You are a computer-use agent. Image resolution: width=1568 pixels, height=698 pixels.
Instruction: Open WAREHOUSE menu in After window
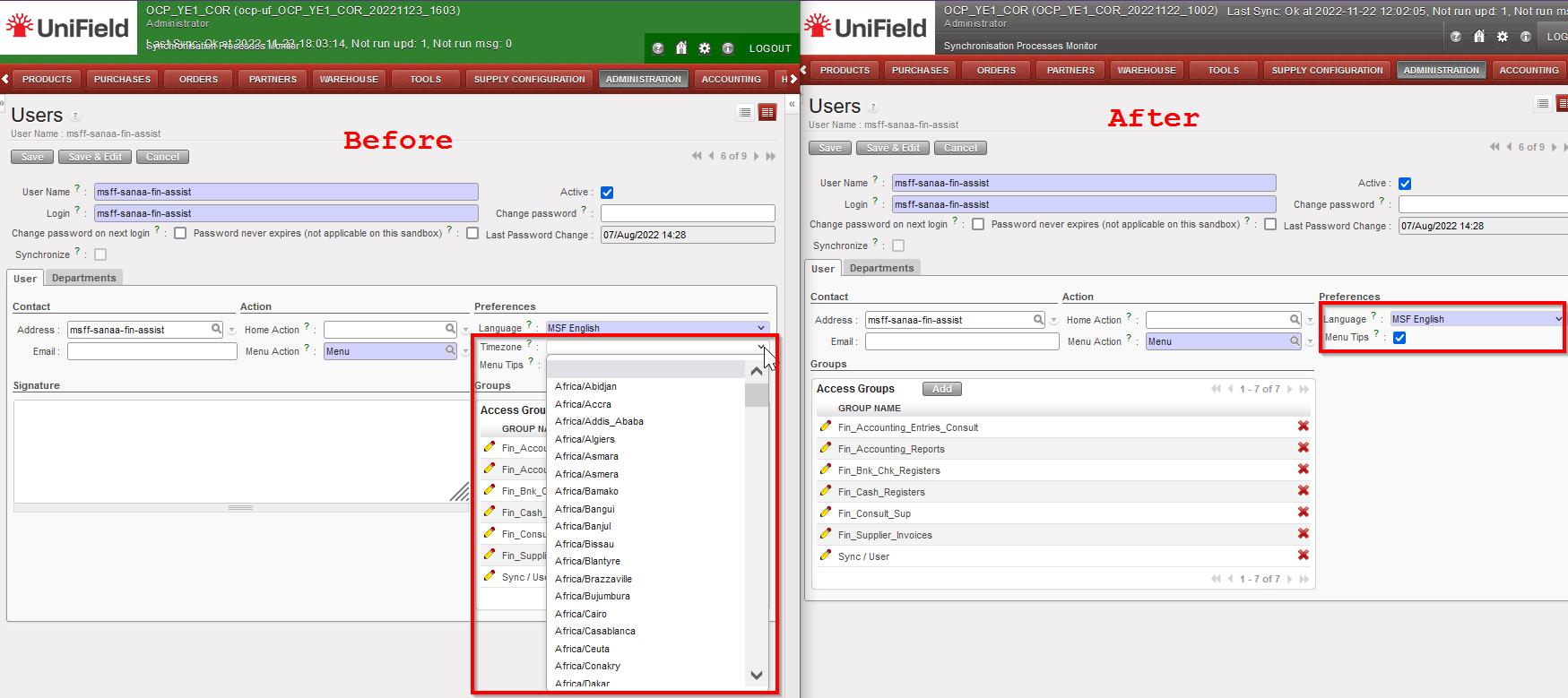pos(1147,70)
